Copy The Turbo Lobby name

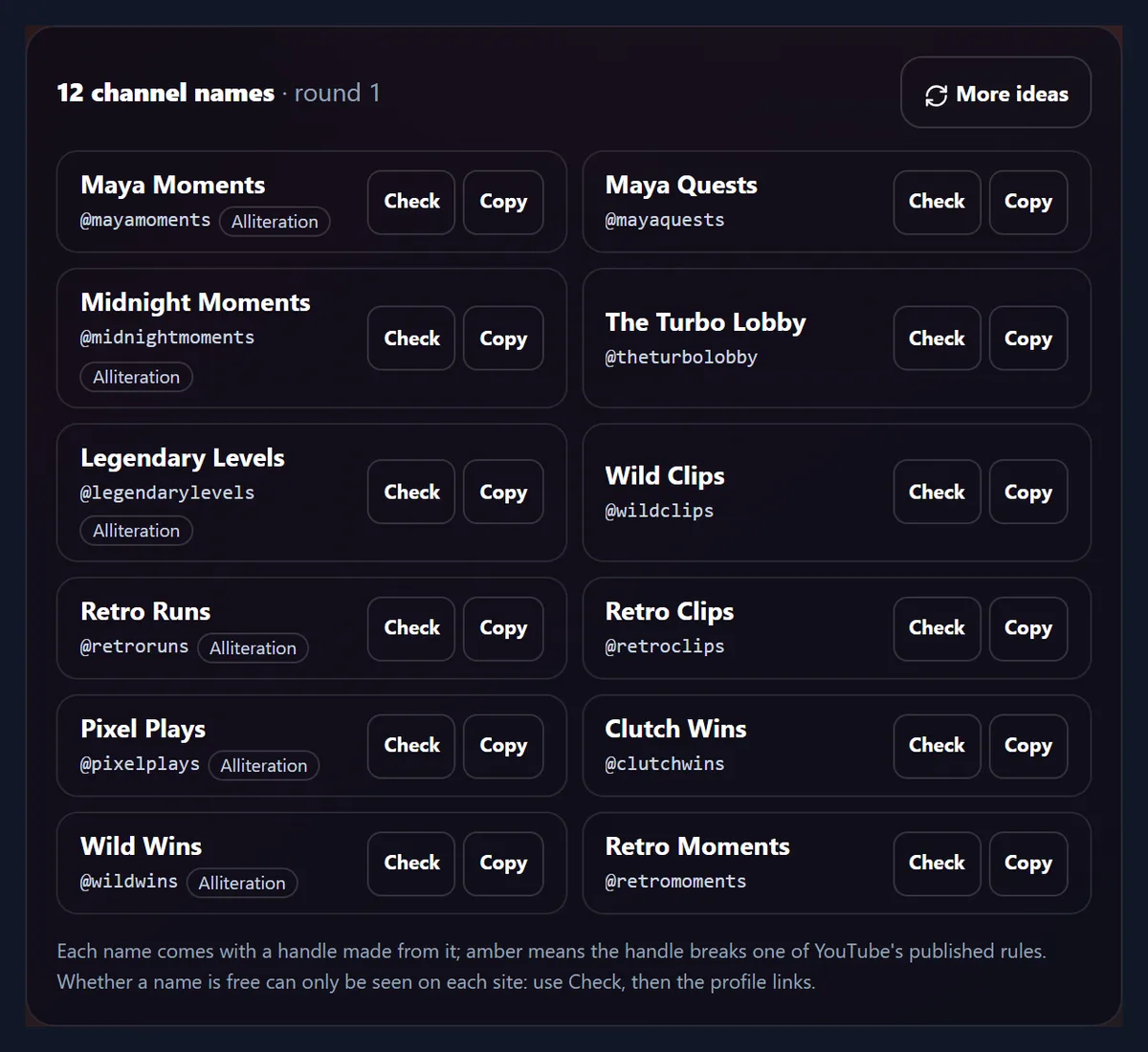(1028, 339)
